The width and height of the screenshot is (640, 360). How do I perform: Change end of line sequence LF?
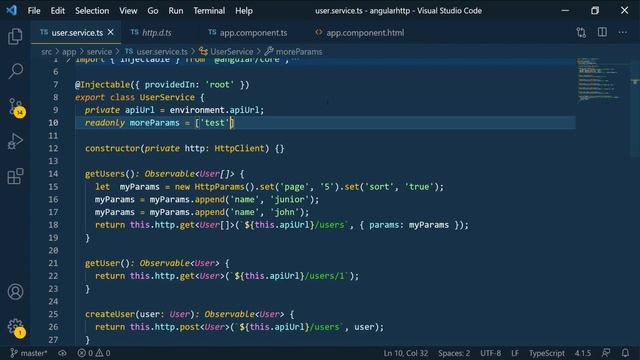coord(515,353)
